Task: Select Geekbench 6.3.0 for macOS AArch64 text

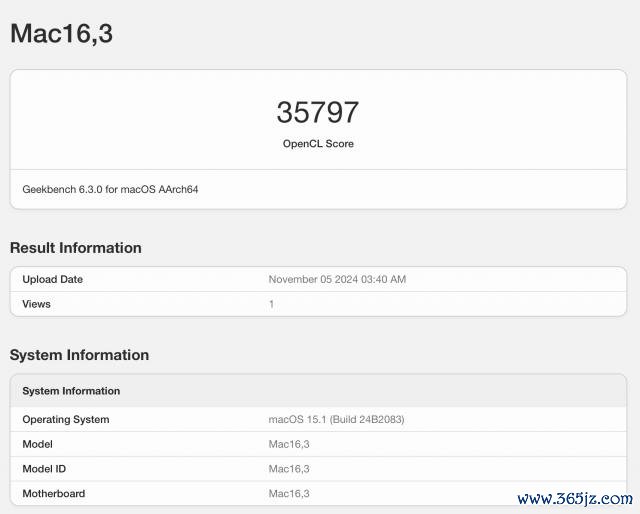Action: (110, 189)
